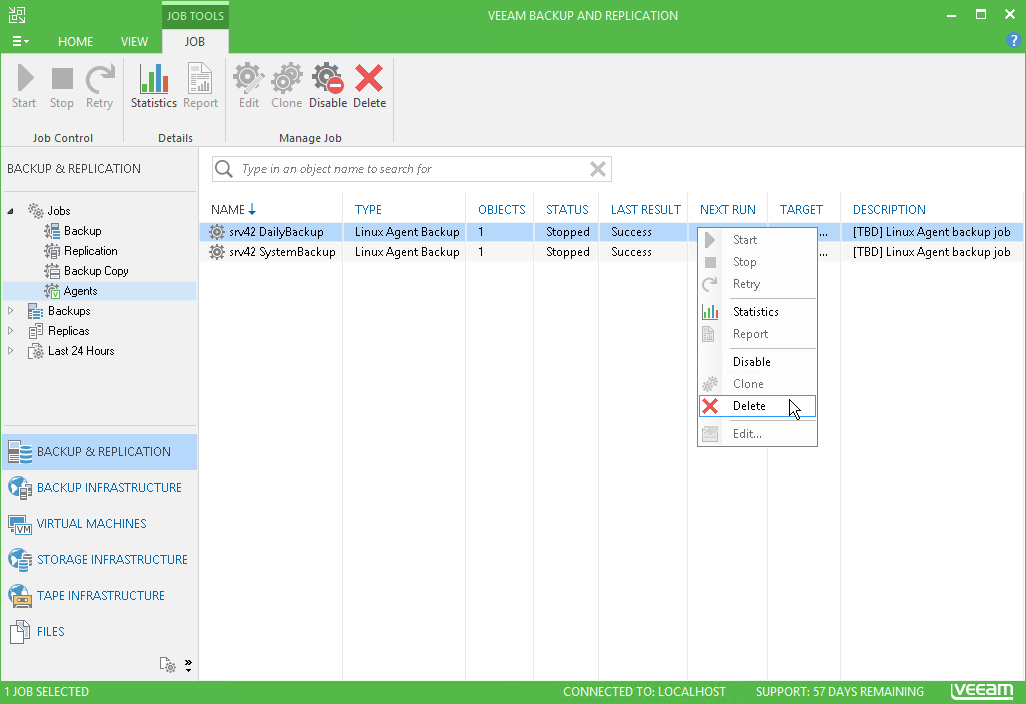Select the JOB ribbon tab

click(194, 41)
